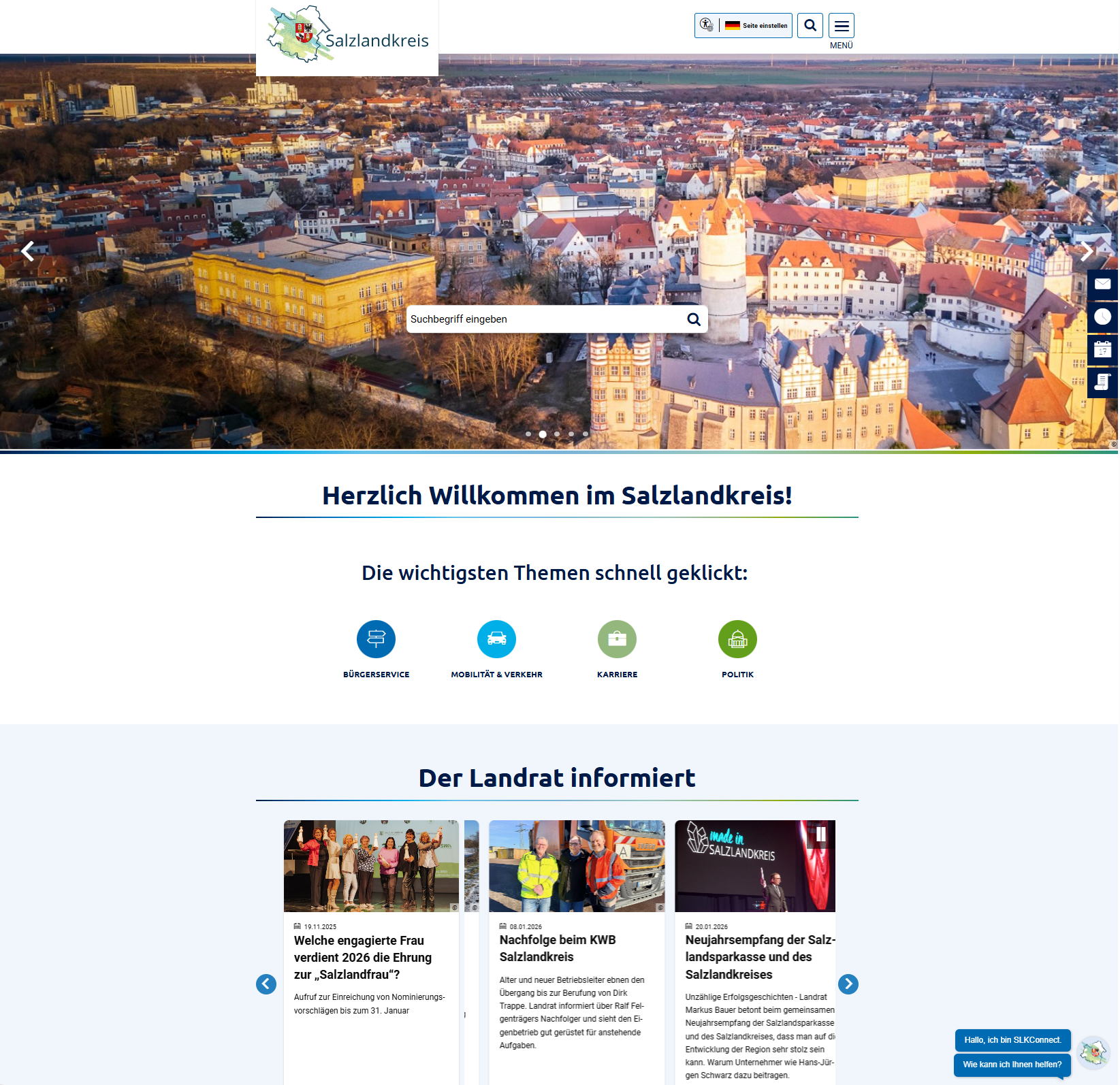Click the search magnifier in the top bar
1120x1085 pixels.
(810, 25)
